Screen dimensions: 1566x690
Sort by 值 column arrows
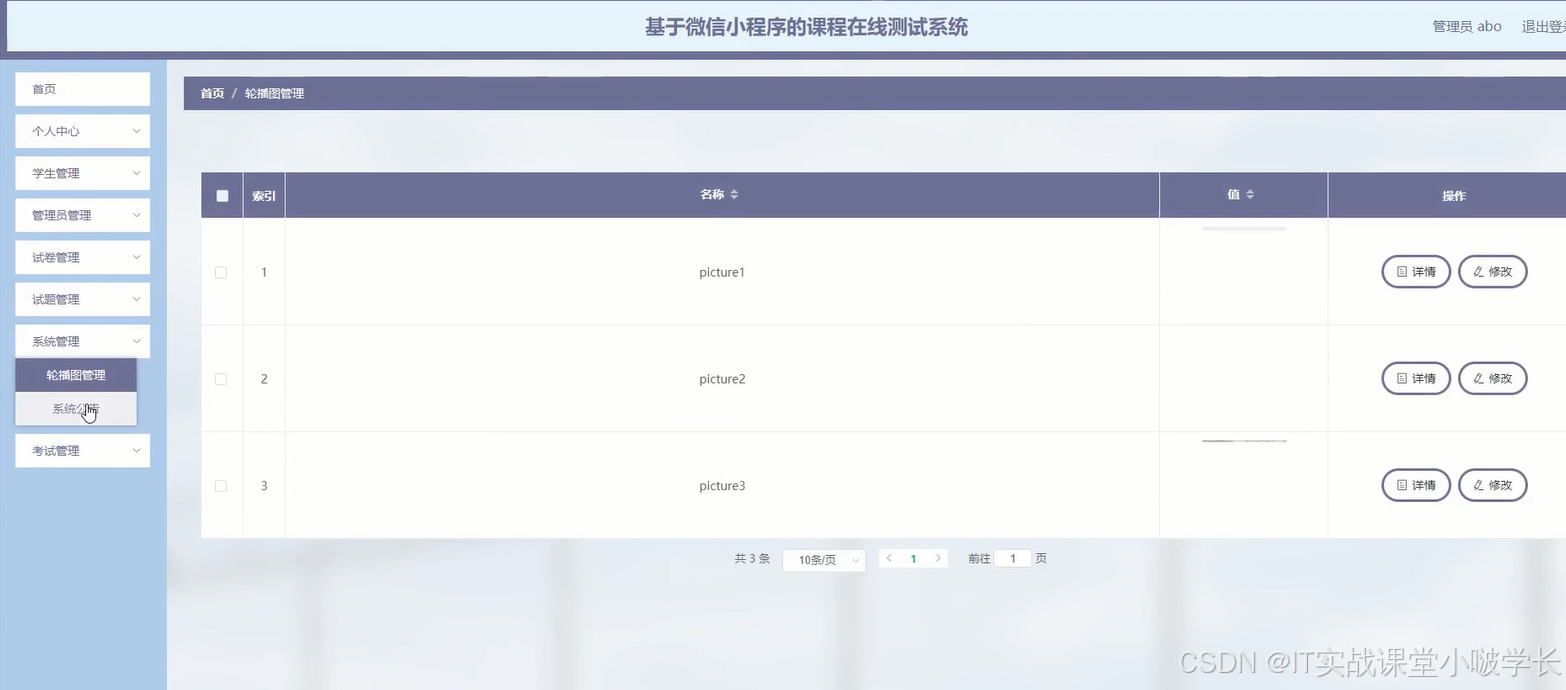point(1250,194)
